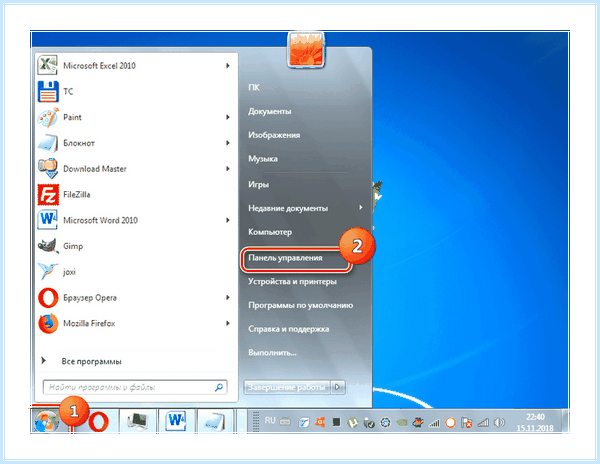Open the Action Center flag icon
The image size is (600, 464).
pos(466,423)
